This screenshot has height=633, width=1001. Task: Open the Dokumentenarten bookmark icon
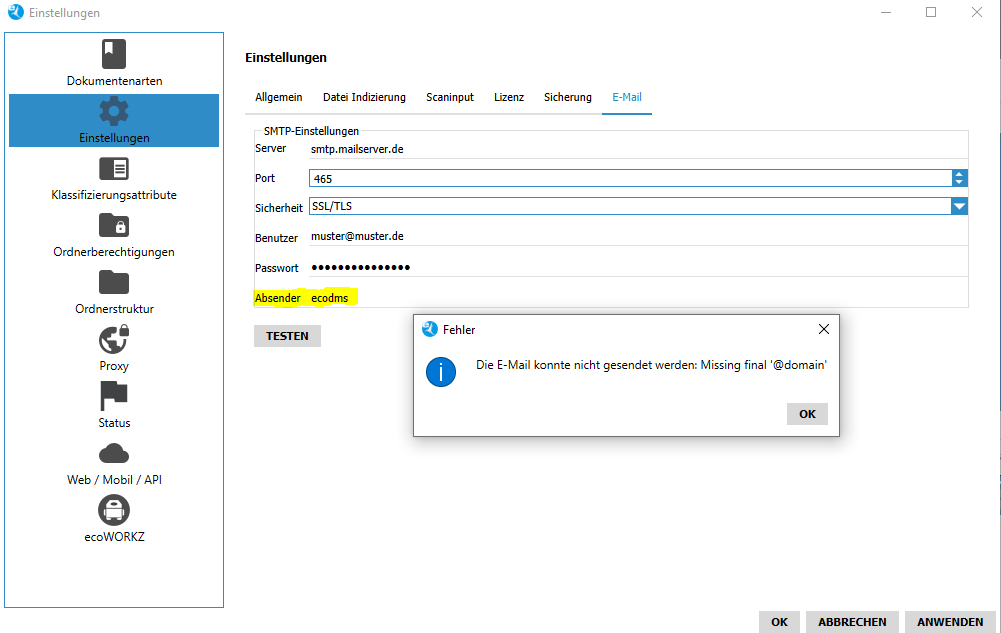pyautogui.click(x=114, y=54)
